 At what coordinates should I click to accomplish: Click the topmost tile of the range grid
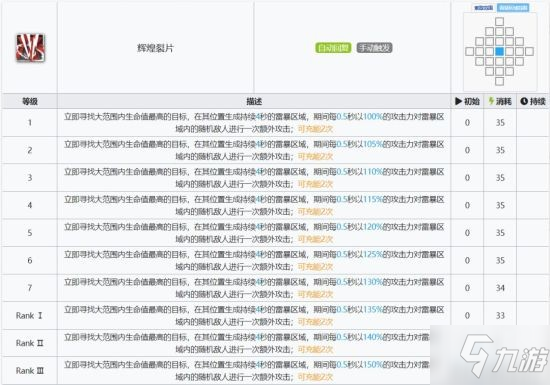499,21
